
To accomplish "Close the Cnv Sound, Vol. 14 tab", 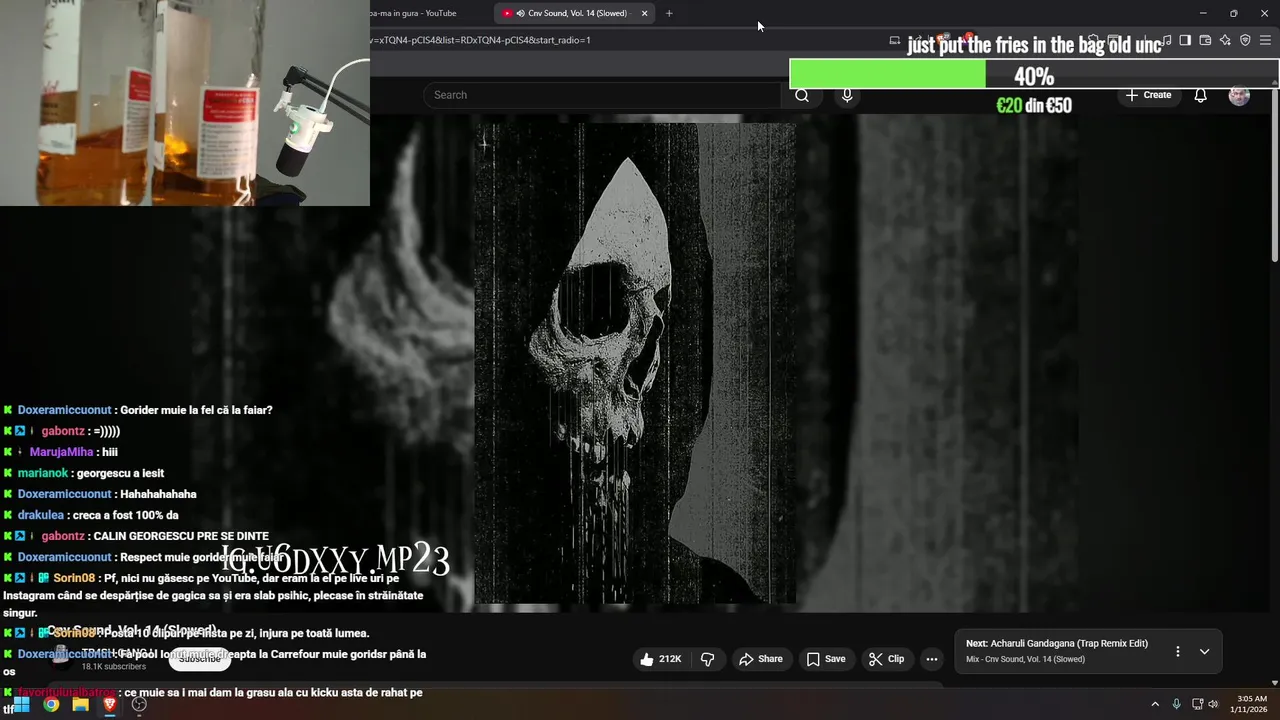I will pos(644,13).
